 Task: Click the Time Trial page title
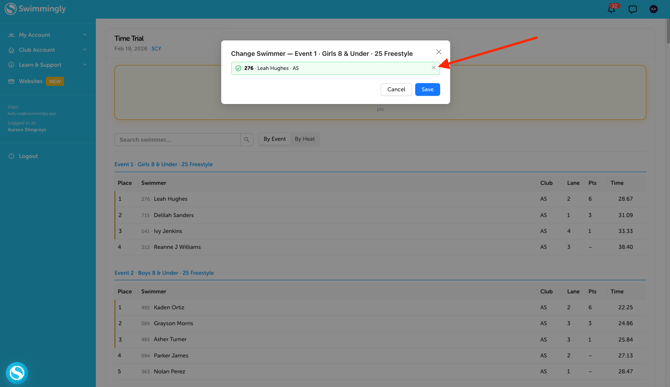[129, 38]
